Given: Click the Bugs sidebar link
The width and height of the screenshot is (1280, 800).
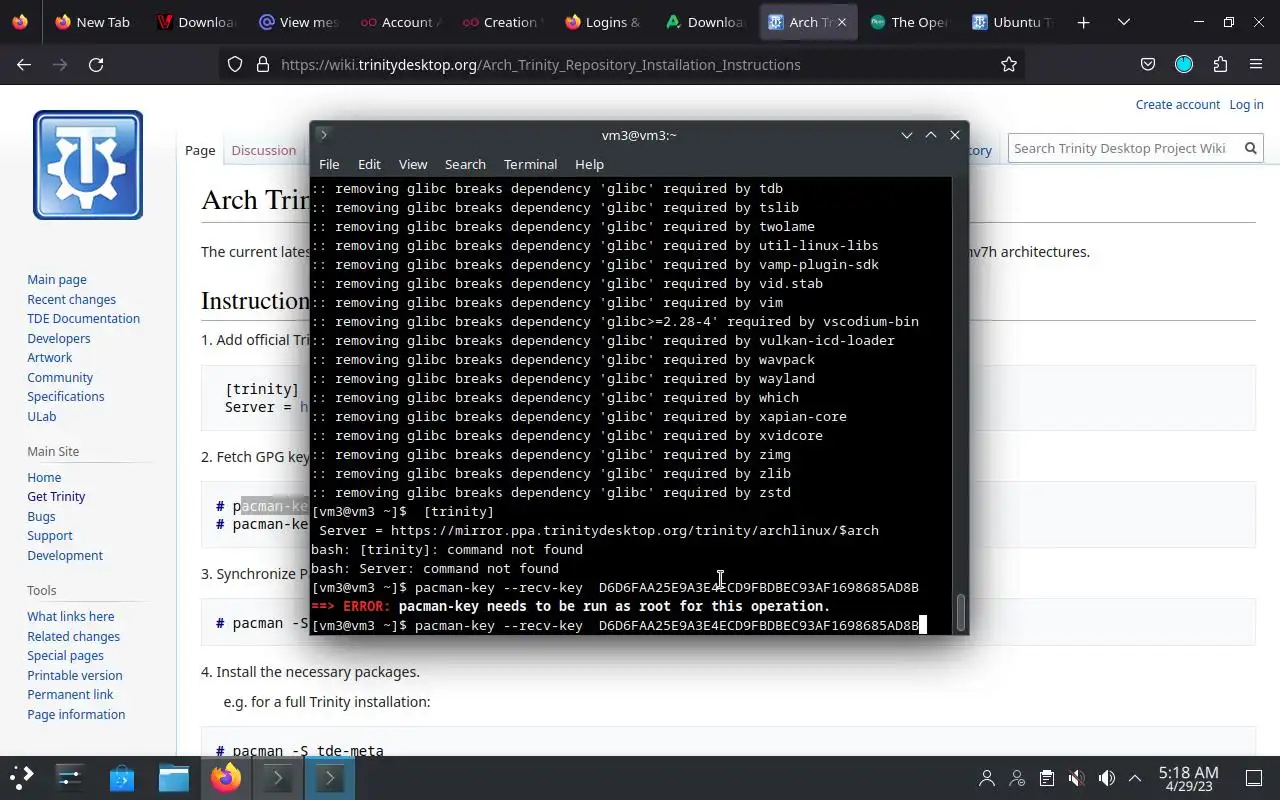Looking at the screenshot, I should pos(41,516).
